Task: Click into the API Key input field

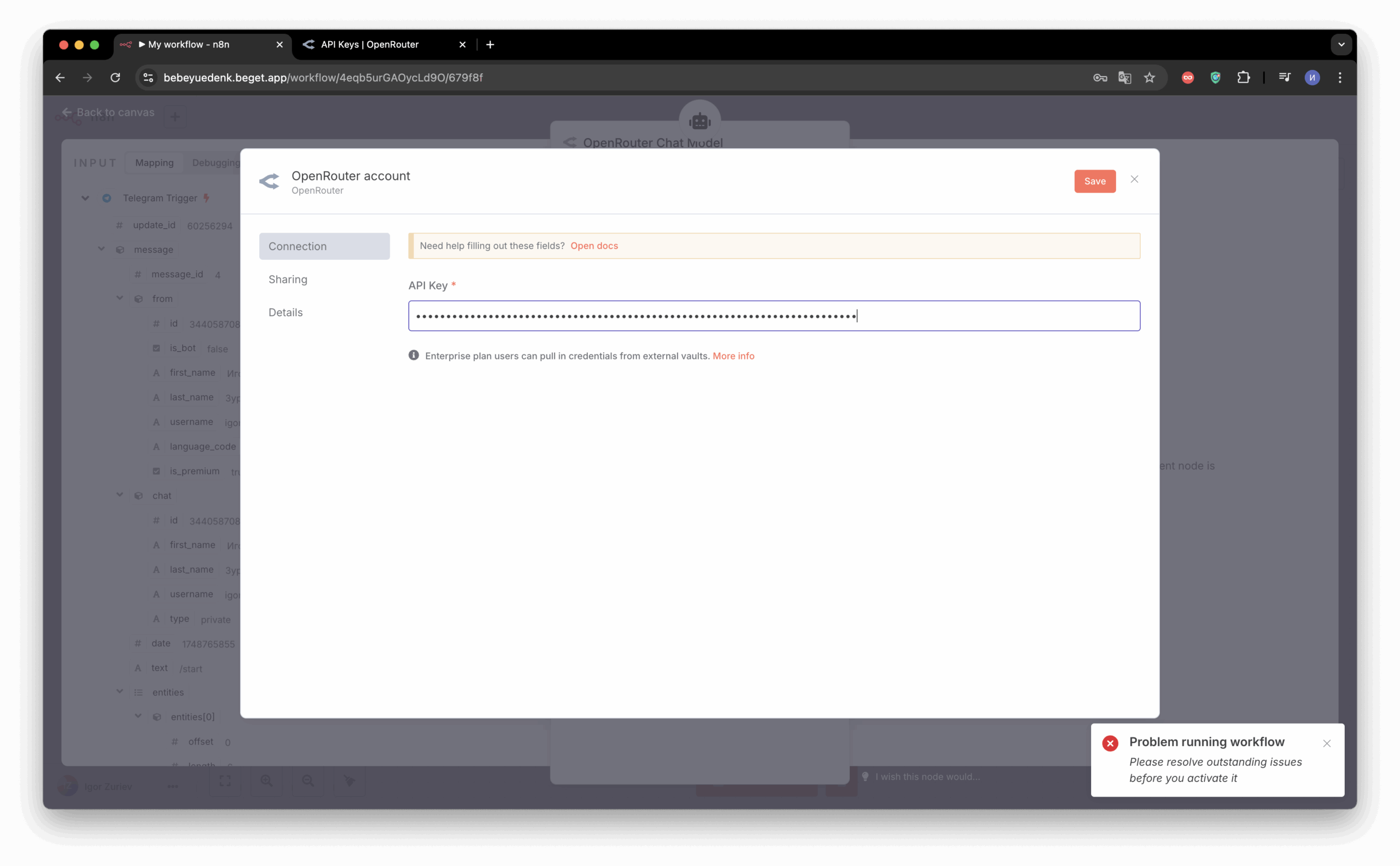Action: tap(773, 316)
